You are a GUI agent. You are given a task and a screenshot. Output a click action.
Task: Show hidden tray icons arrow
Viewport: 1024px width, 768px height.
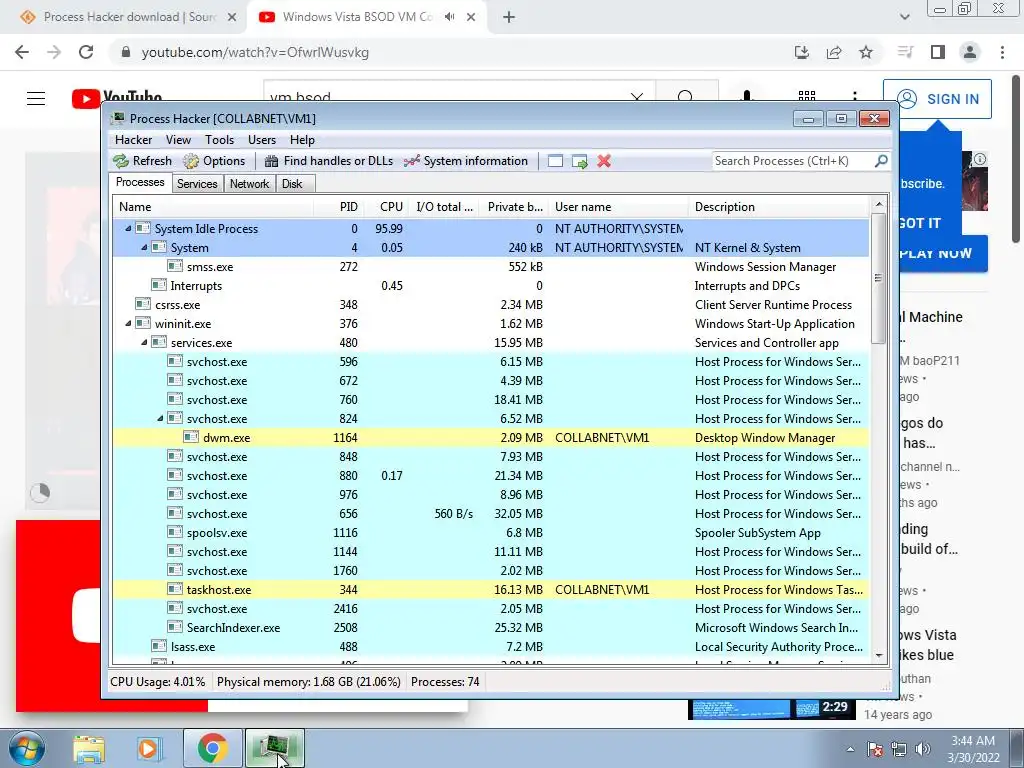[x=850, y=749]
